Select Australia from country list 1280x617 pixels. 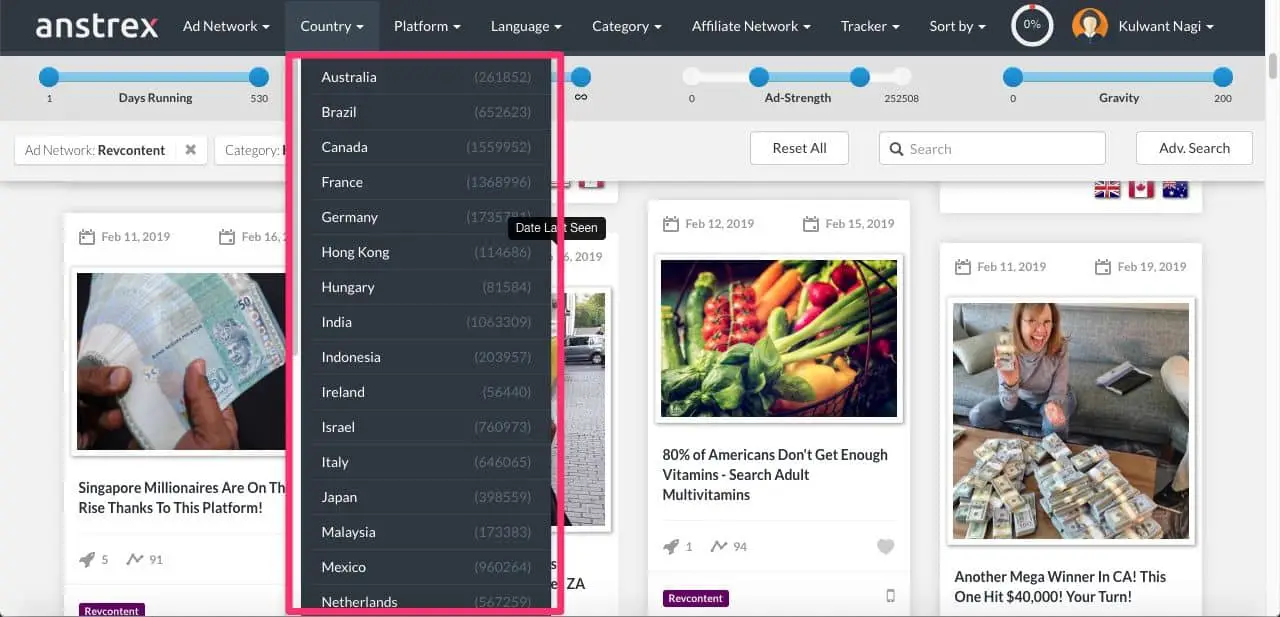426,77
